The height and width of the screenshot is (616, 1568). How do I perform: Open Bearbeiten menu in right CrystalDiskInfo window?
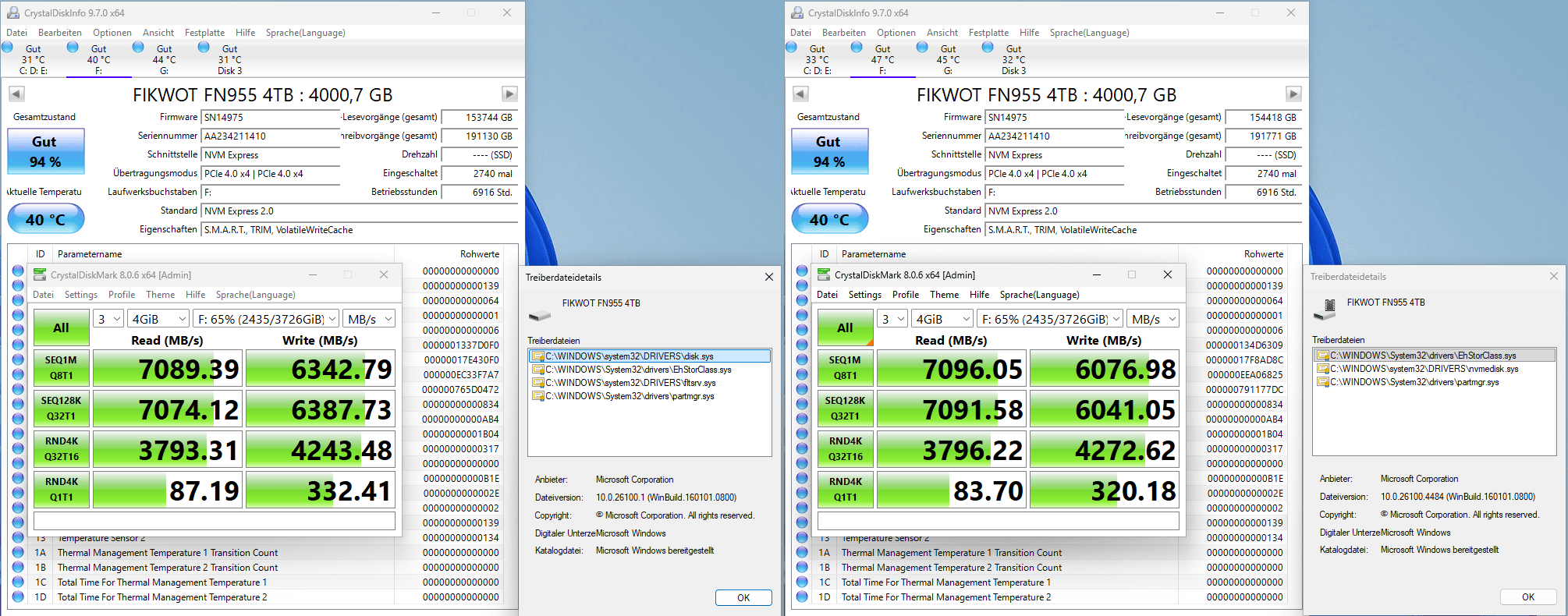[844, 33]
